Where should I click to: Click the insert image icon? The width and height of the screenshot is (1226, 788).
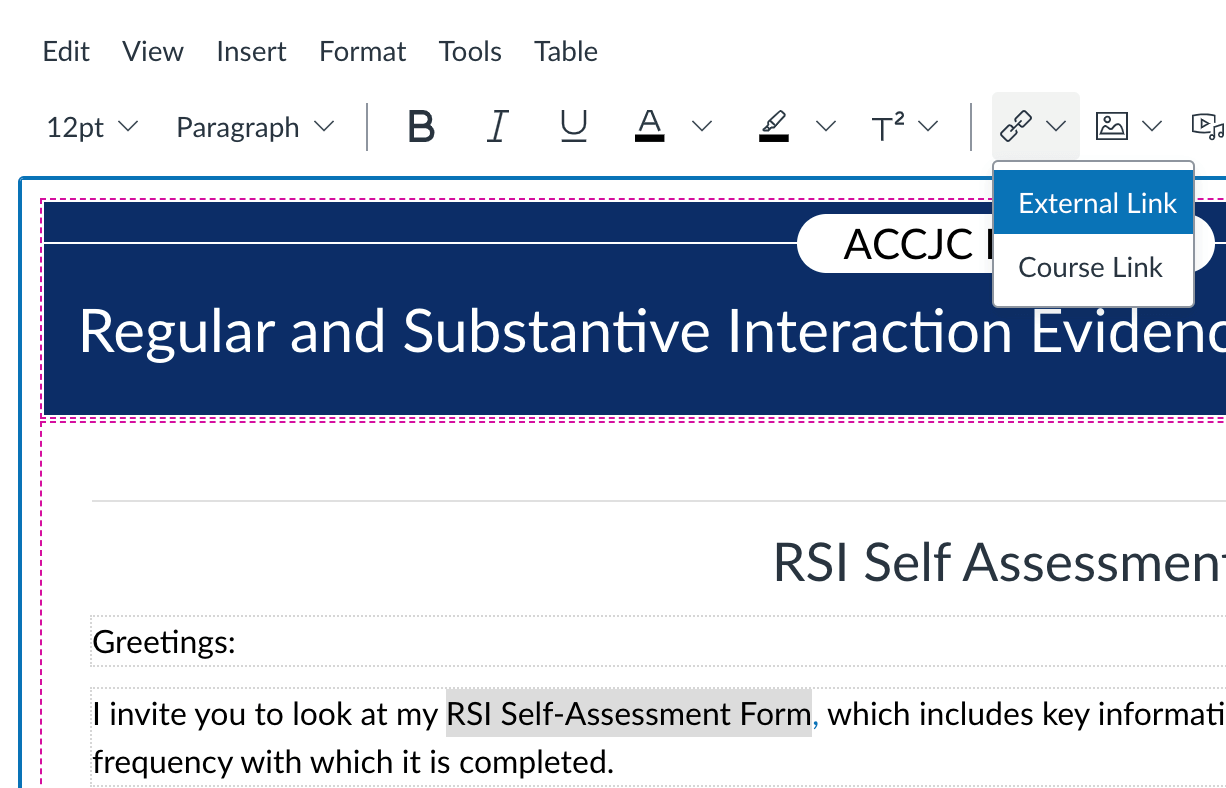pyautogui.click(x=1112, y=126)
